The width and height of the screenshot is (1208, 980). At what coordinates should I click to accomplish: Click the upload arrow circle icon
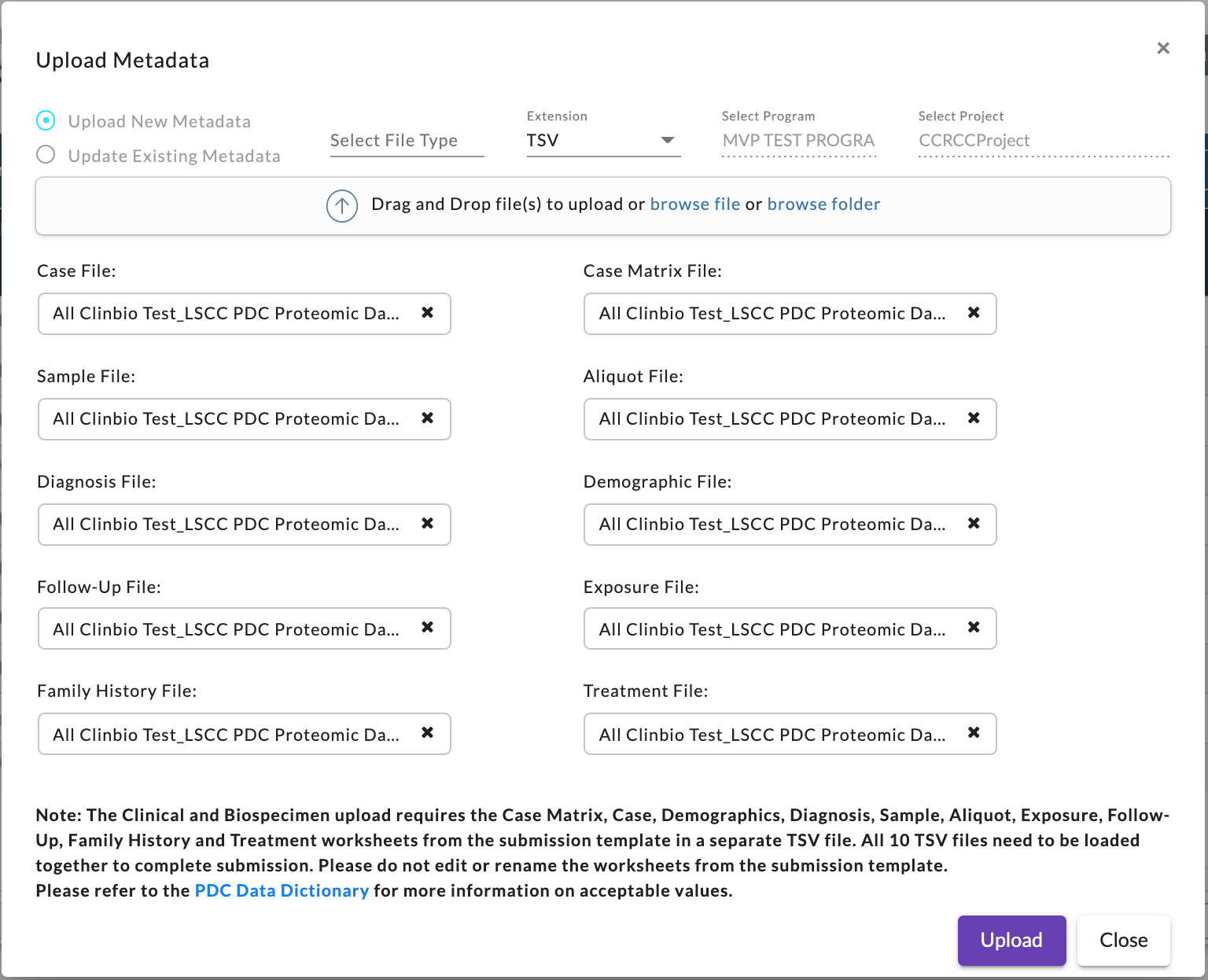point(342,206)
